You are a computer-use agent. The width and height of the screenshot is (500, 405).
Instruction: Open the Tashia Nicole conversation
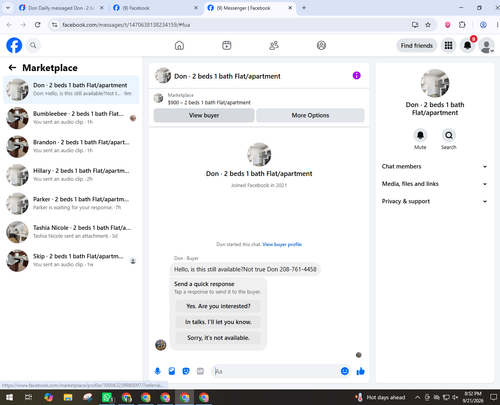click(71, 232)
